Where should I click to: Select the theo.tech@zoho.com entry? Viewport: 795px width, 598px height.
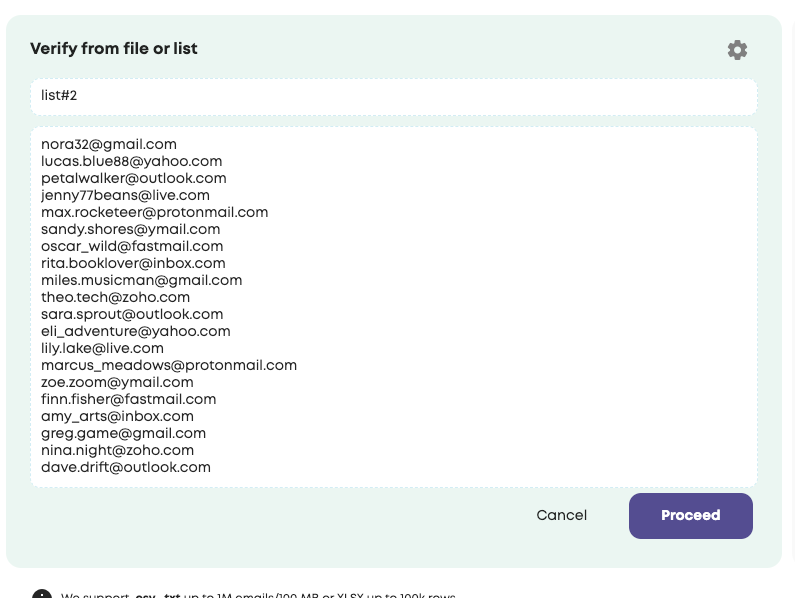115,298
